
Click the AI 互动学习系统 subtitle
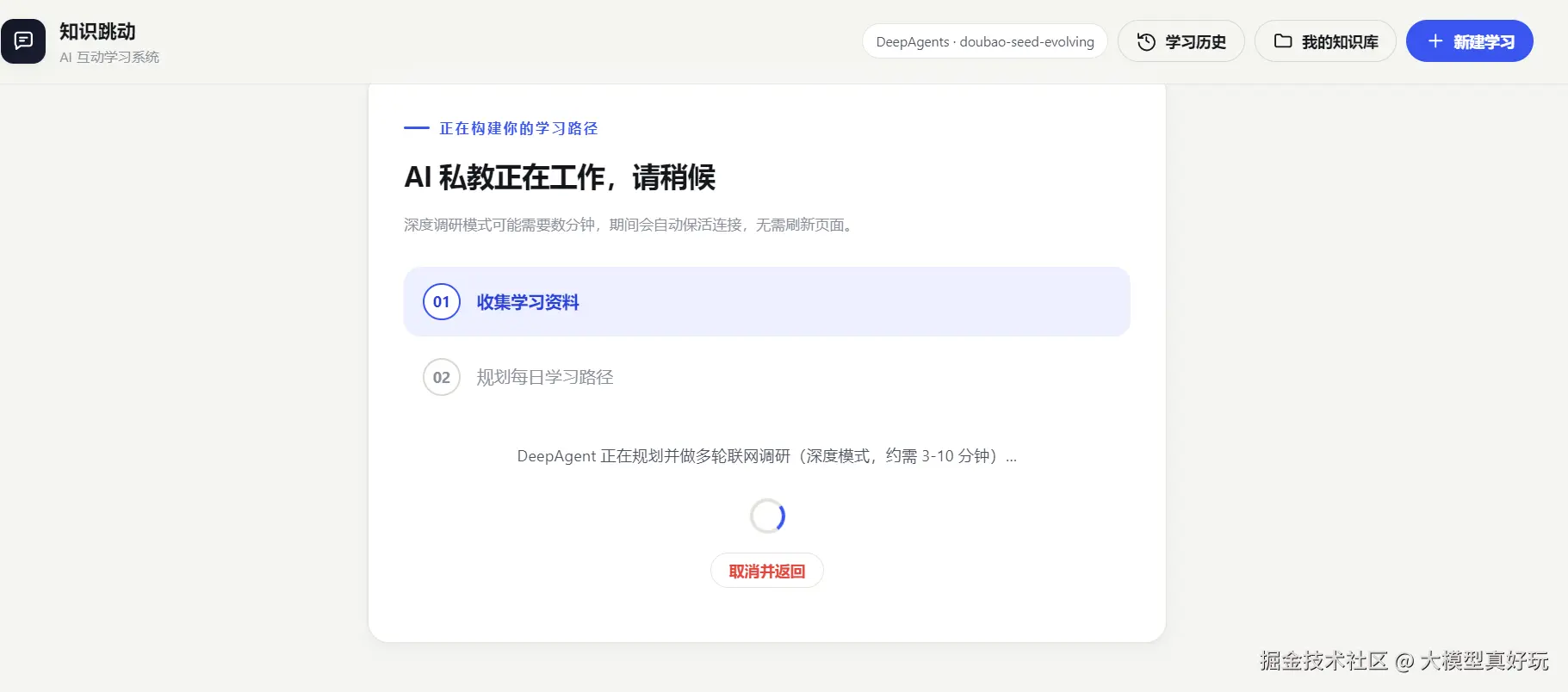109,58
